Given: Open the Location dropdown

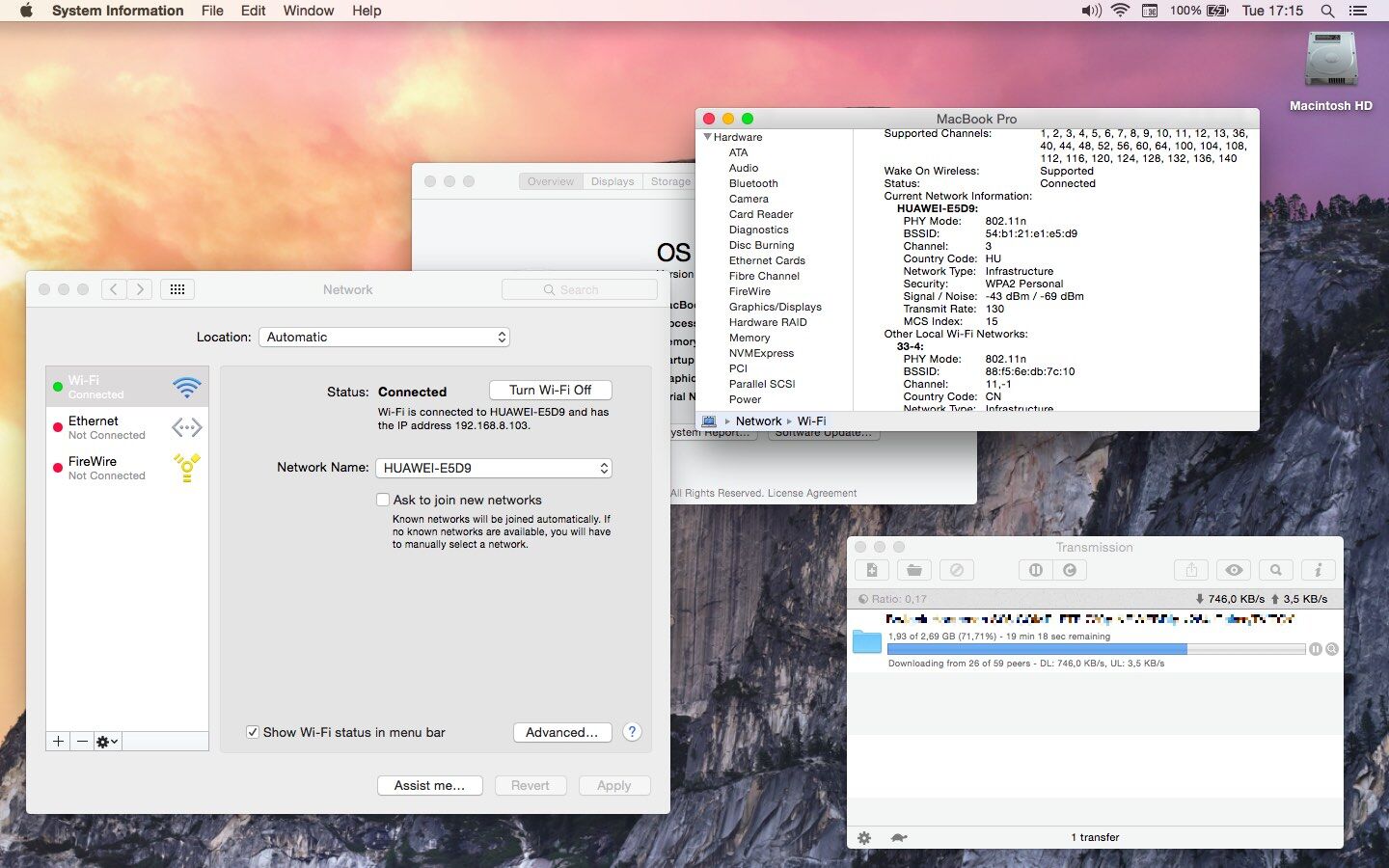Looking at the screenshot, I should click(x=384, y=337).
